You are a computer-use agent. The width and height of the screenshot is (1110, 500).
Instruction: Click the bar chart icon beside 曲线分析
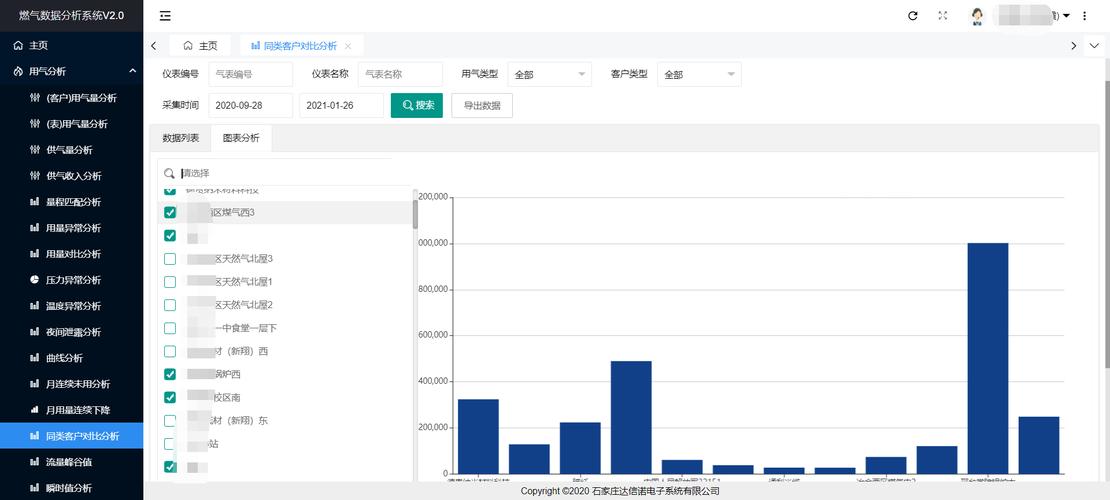click(x=34, y=358)
